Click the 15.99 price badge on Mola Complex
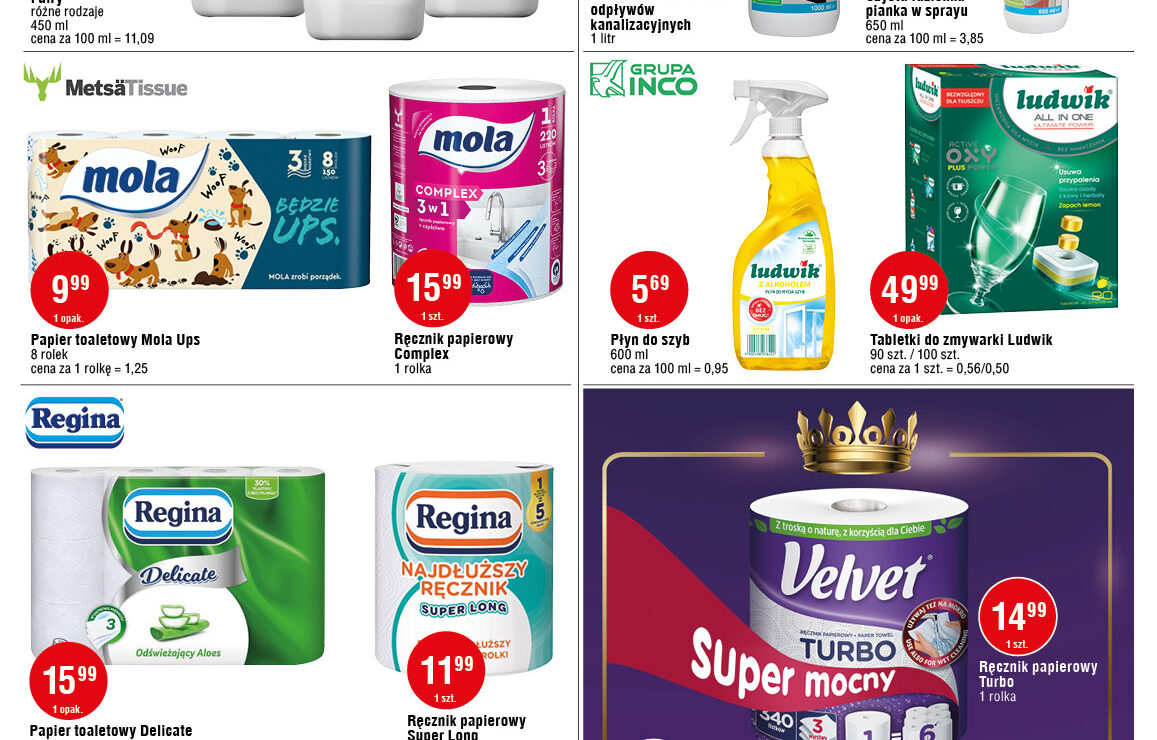Image resolution: width=1157 pixels, height=740 pixels. [x=433, y=288]
